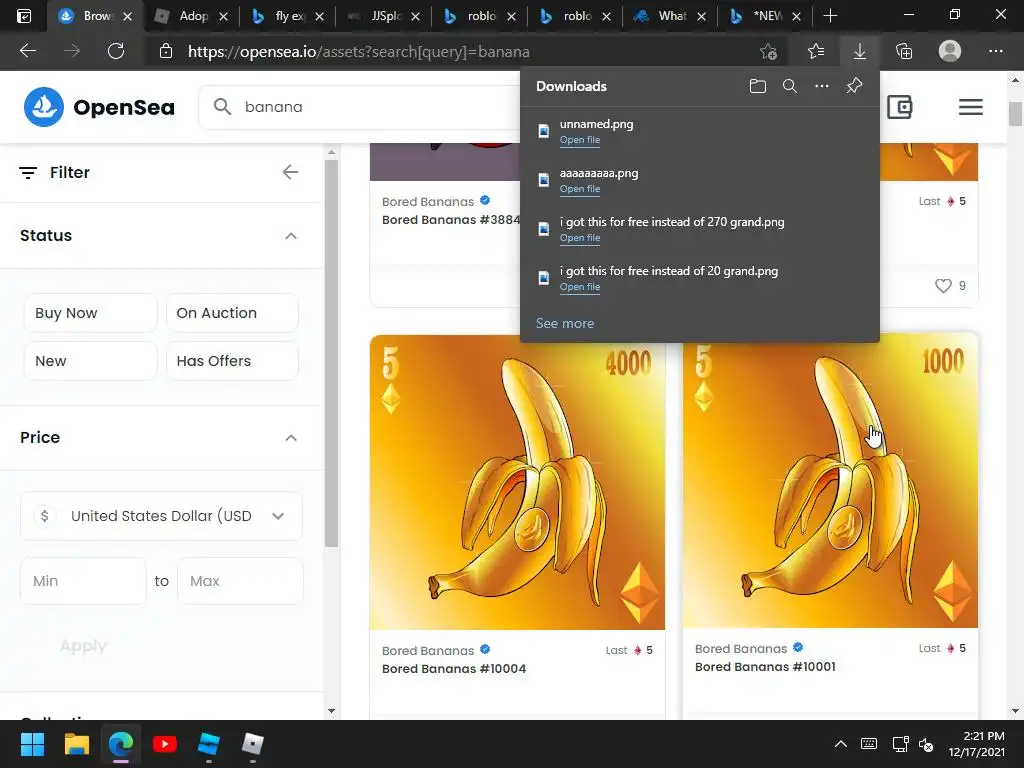Click the filter sidebar scroll down arrow
The height and width of the screenshot is (768, 1024).
tap(331, 711)
